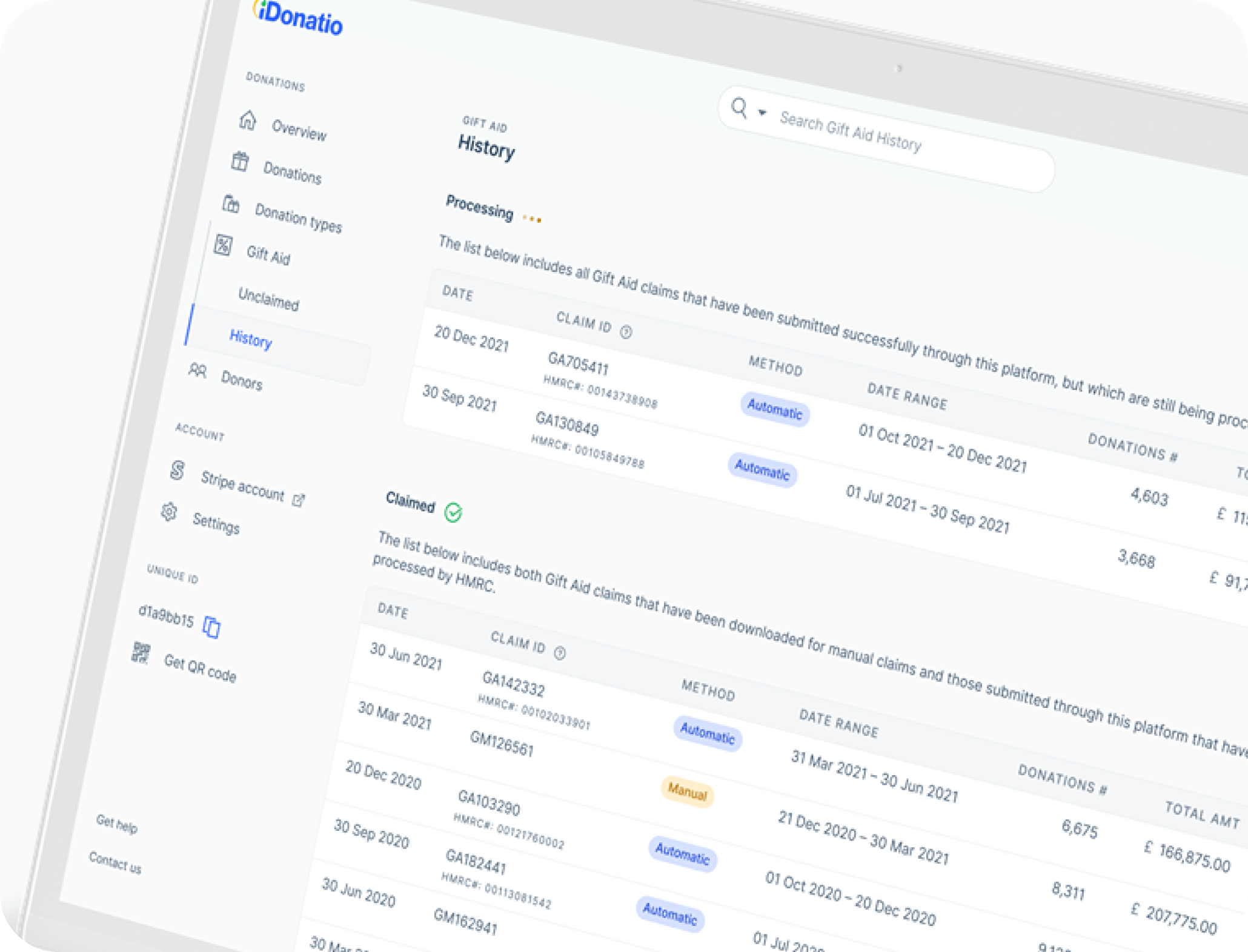This screenshot has height=952, width=1248.
Task: Click the claim ID GM162941
Action: [465, 922]
